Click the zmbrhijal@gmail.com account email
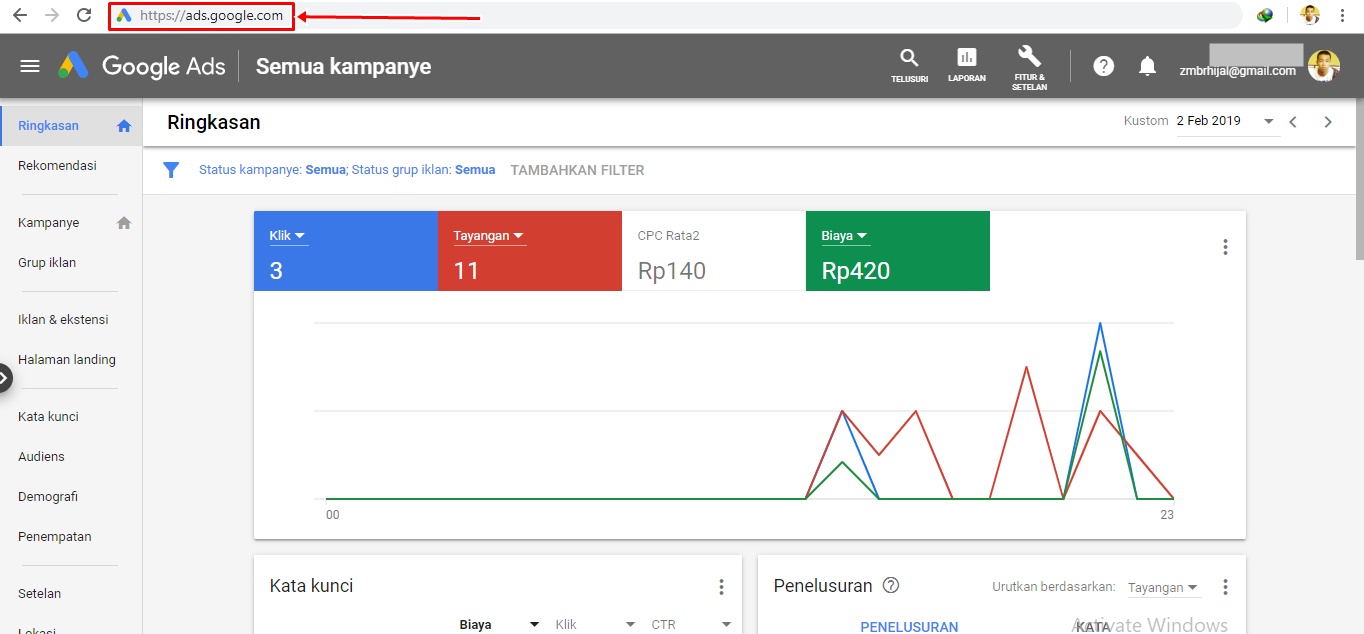1364x634 pixels. (x=1238, y=71)
